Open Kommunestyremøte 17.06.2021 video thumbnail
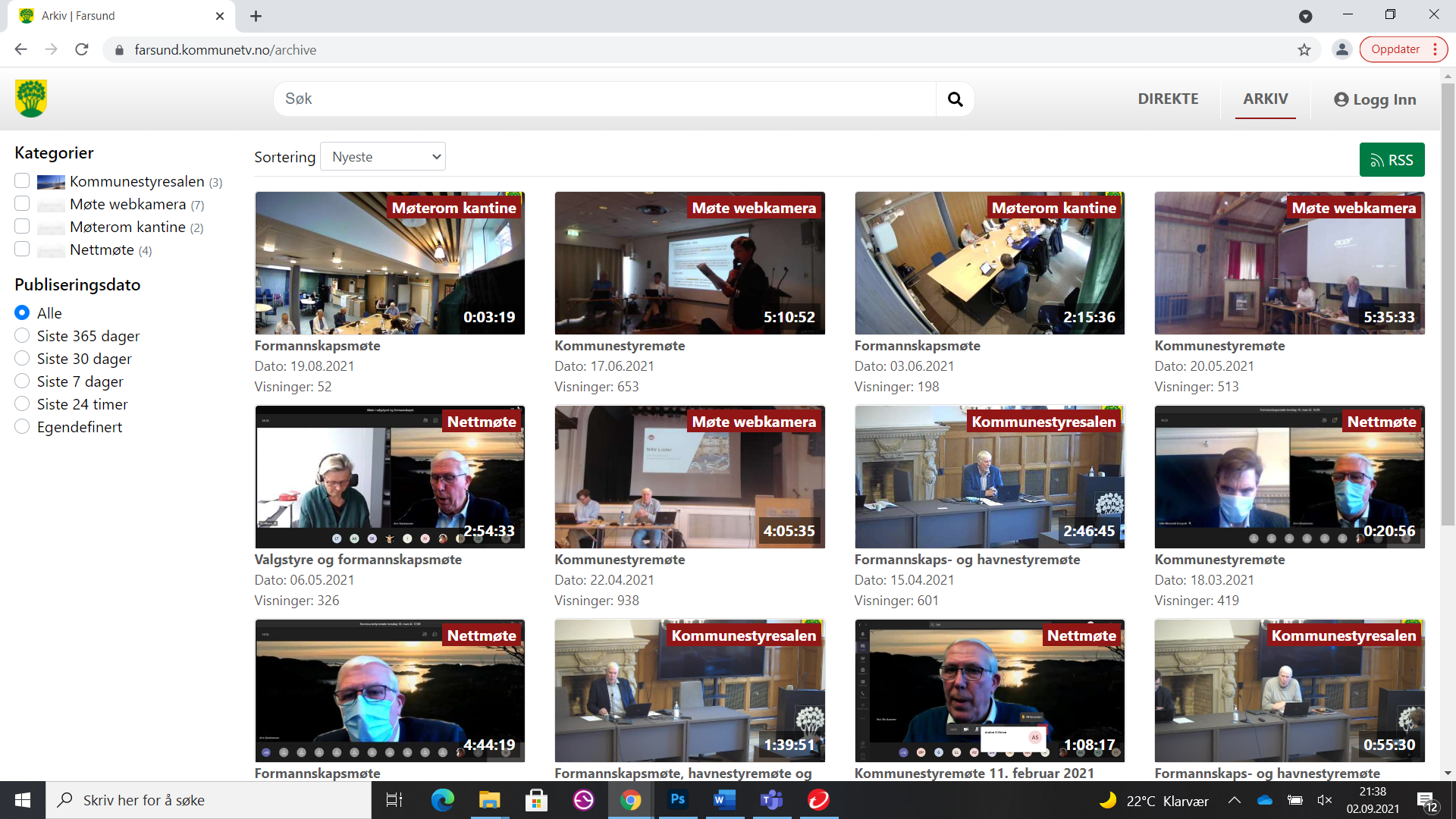Screen dimensions: 1456x819 (689, 263)
